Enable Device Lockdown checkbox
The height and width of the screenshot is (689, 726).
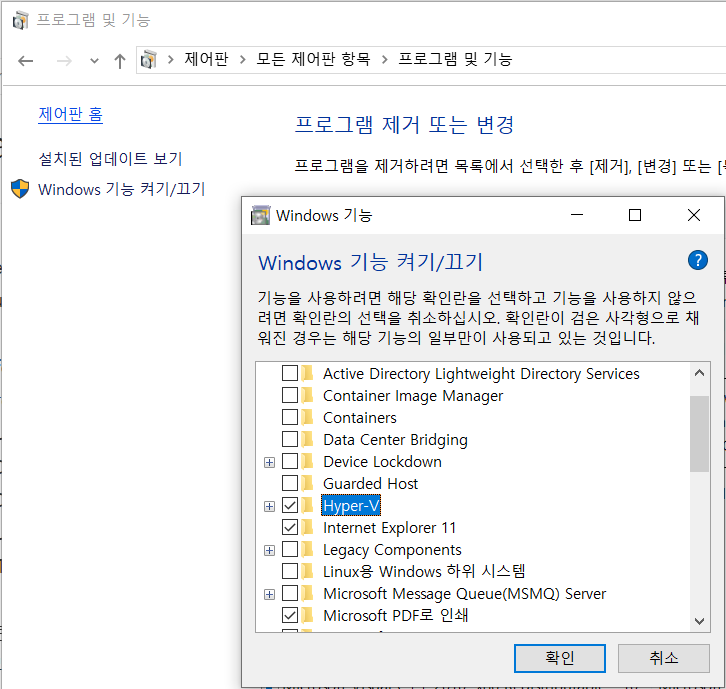[290, 461]
